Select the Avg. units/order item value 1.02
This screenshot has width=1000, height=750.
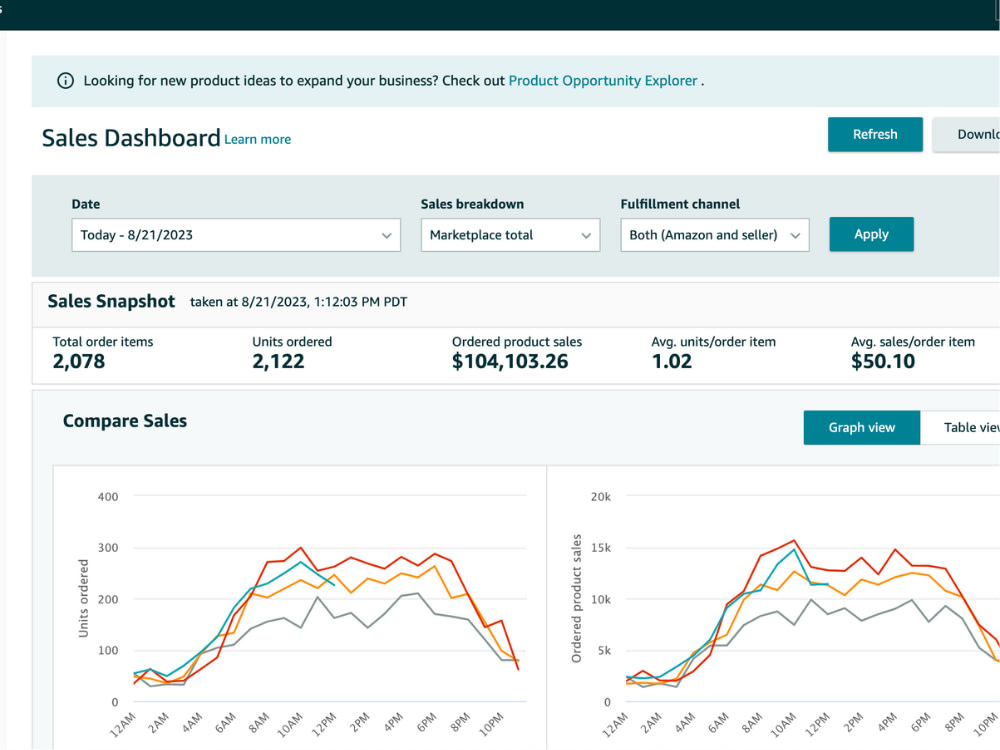(x=672, y=362)
